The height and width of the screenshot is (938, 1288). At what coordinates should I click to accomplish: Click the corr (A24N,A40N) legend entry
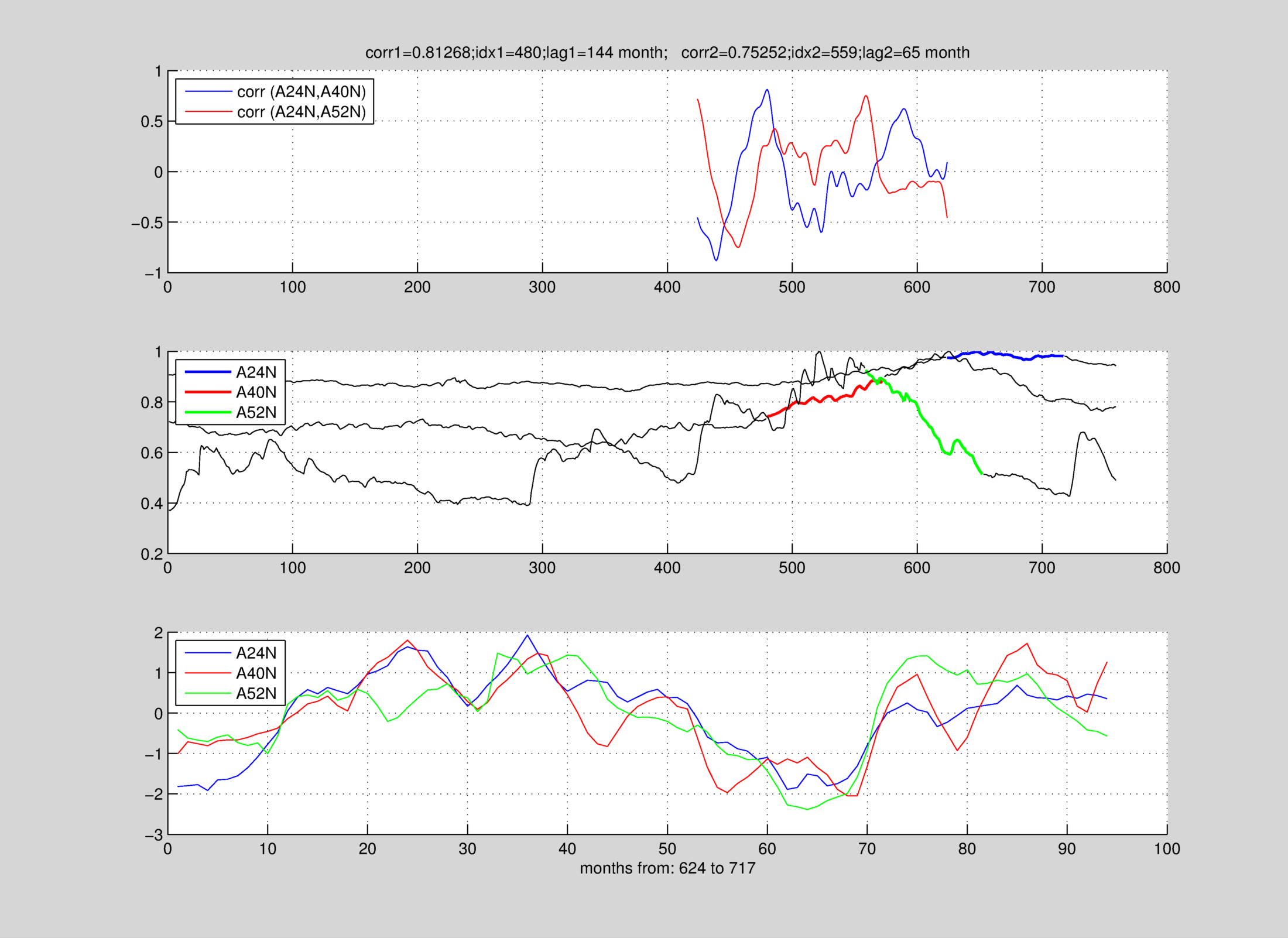tap(301, 92)
